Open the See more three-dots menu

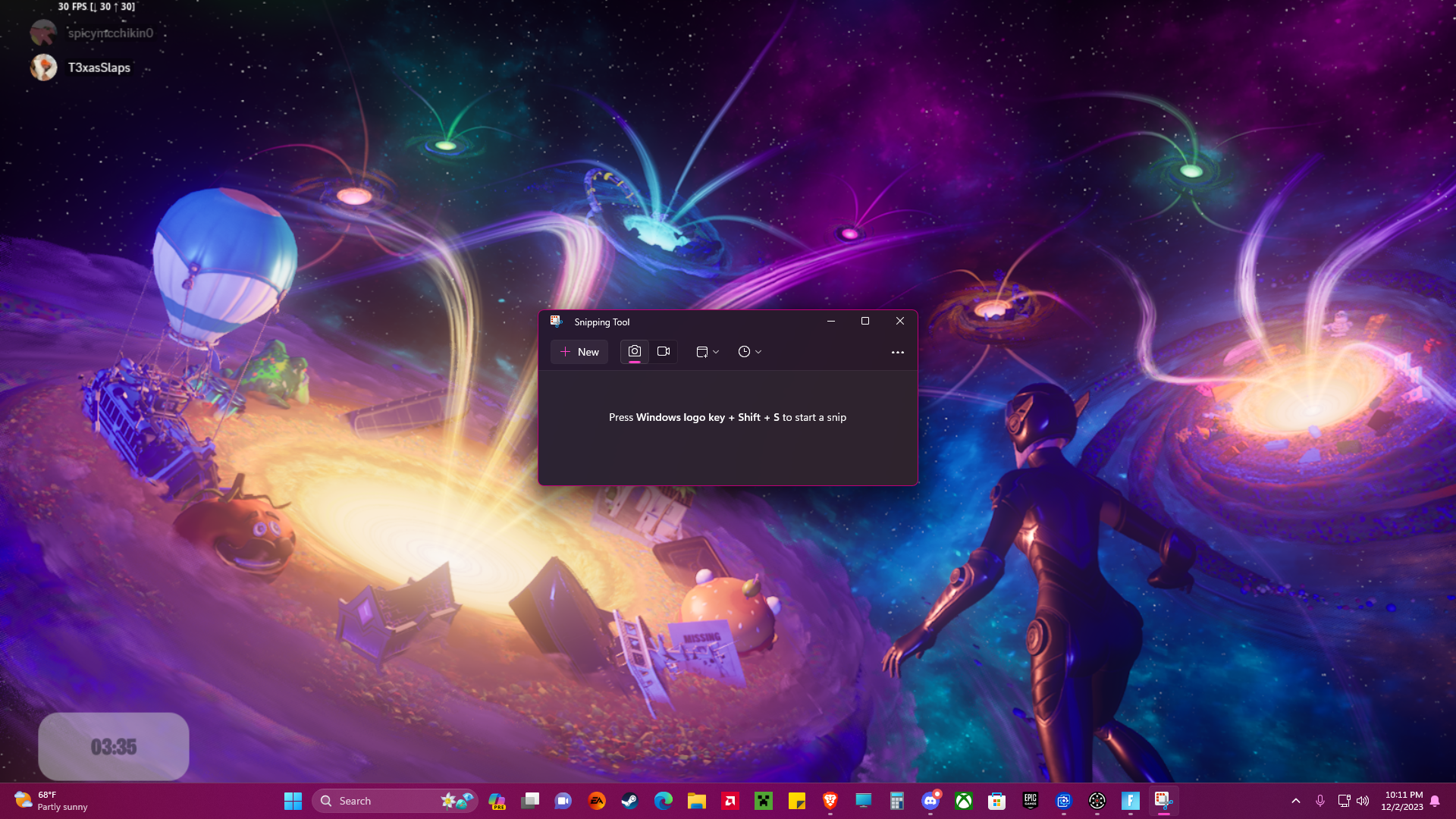897,353
